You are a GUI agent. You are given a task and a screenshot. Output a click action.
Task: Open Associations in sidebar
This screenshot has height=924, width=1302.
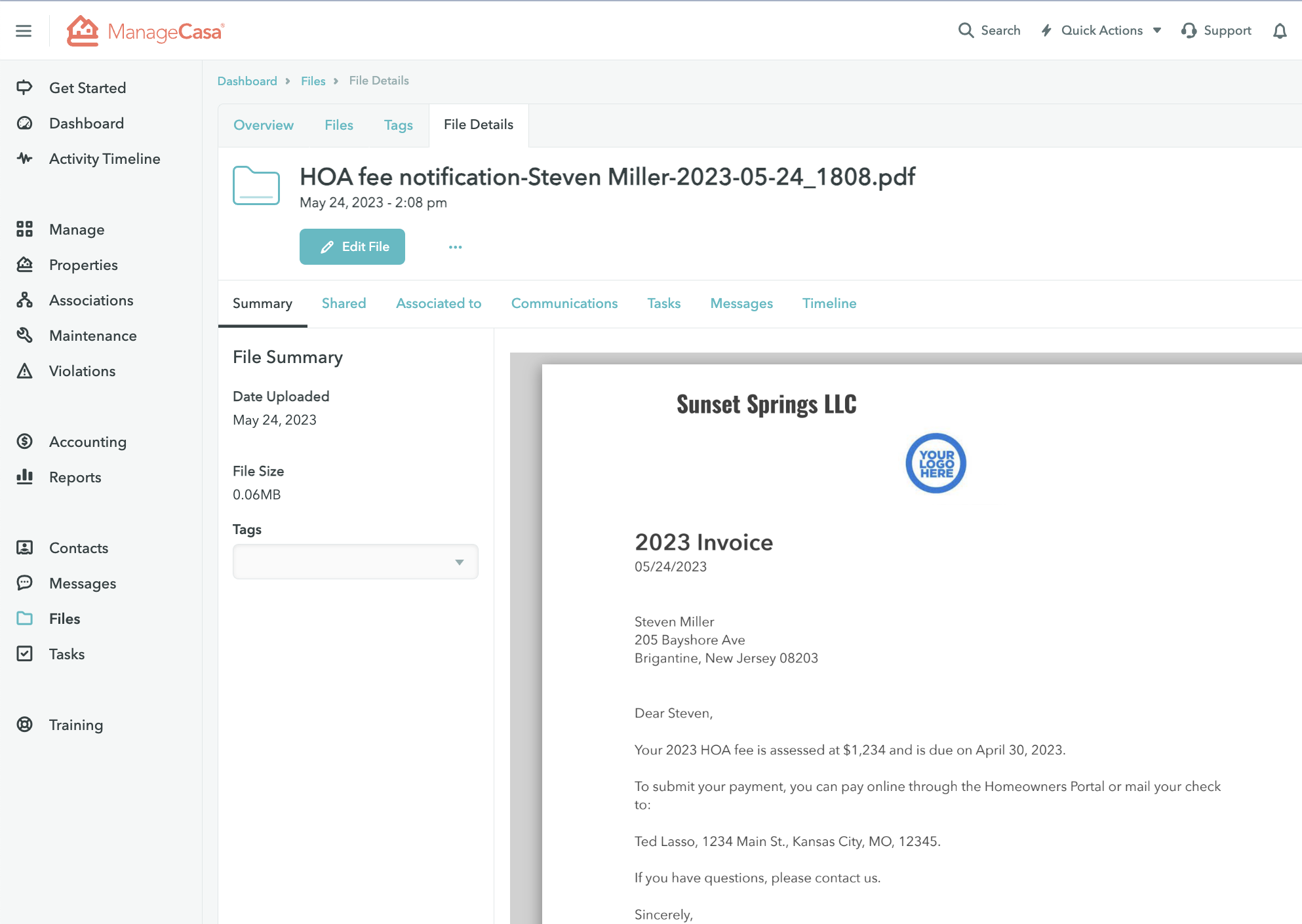click(91, 300)
